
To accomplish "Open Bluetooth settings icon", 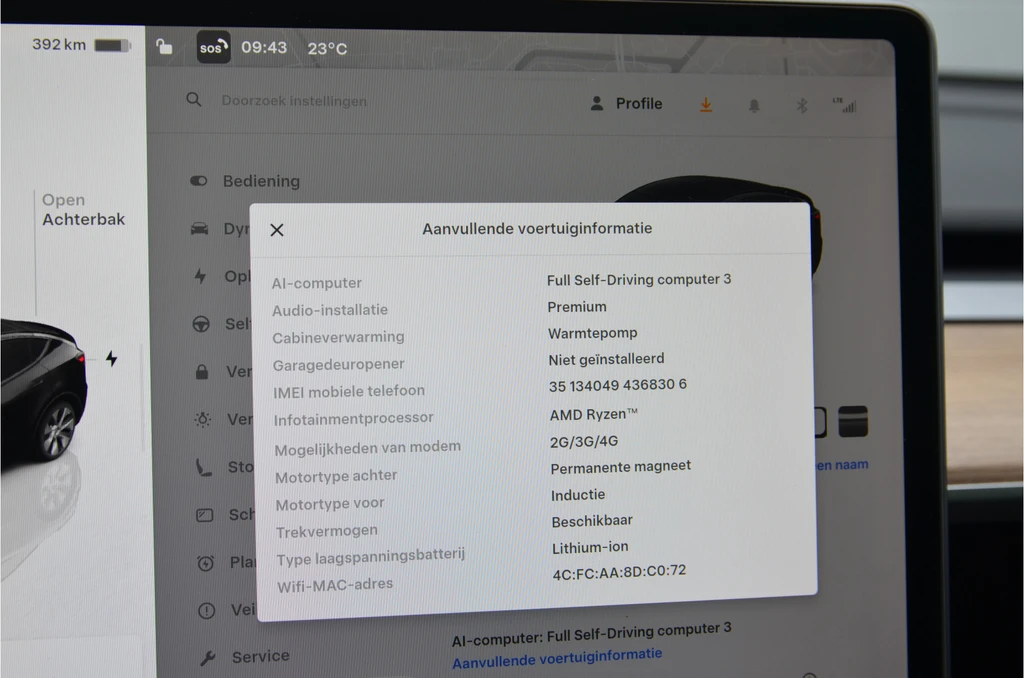I will click(x=802, y=105).
